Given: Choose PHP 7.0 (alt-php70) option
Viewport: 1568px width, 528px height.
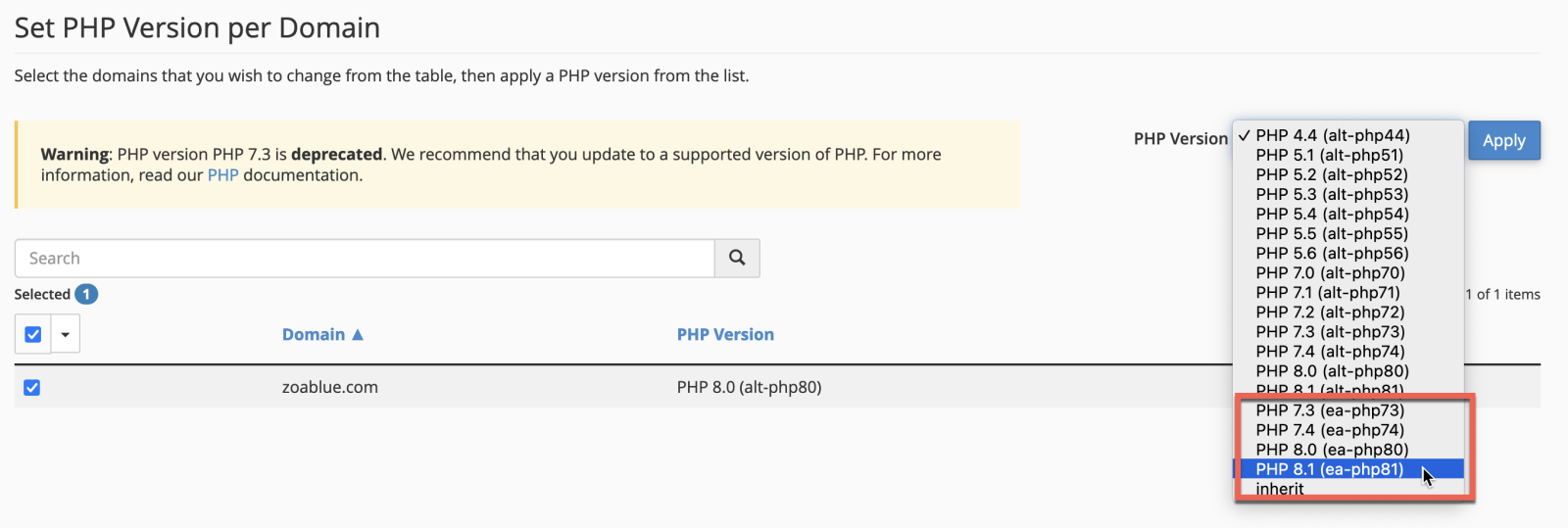Looking at the screenshot, I should [1330, 273].
